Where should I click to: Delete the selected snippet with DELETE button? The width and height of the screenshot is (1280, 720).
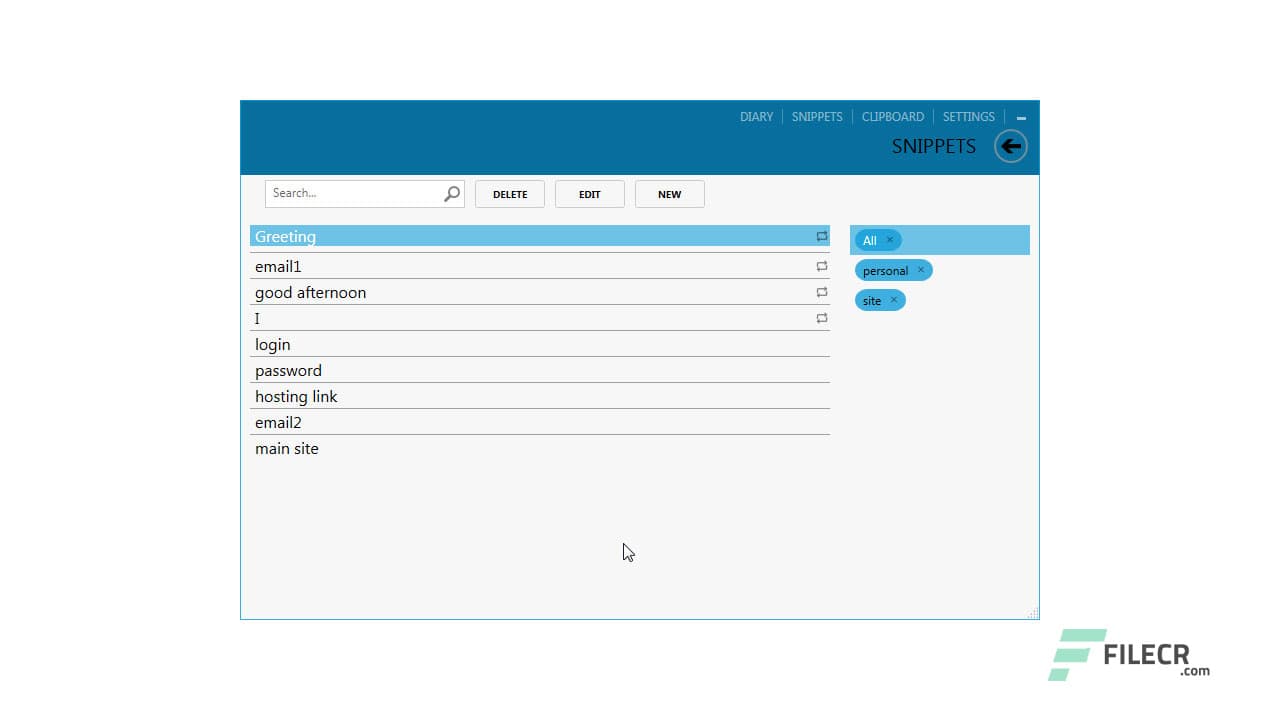(510, 193)
